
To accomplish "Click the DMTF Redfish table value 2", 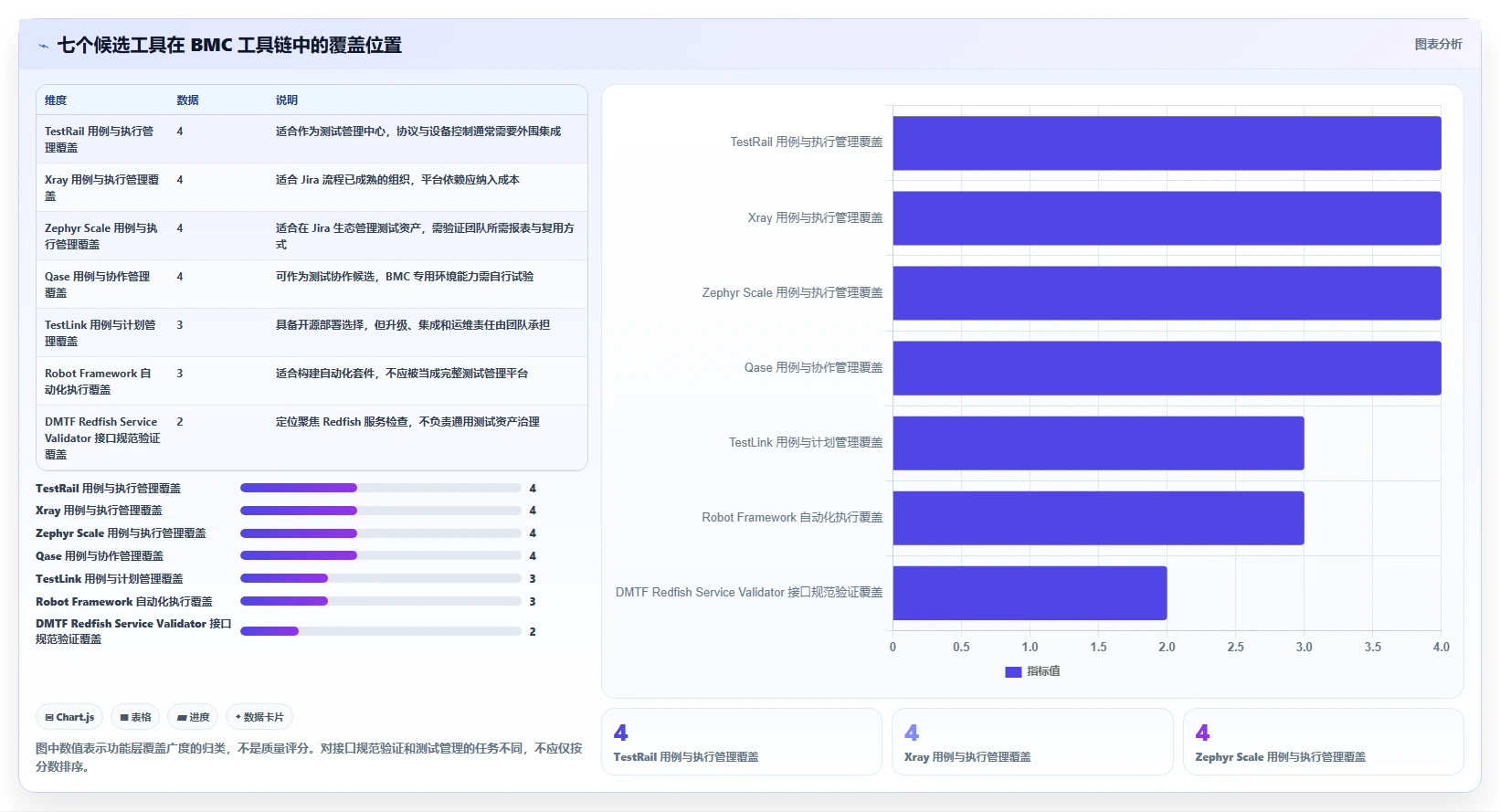I will [x=180, y=422].
